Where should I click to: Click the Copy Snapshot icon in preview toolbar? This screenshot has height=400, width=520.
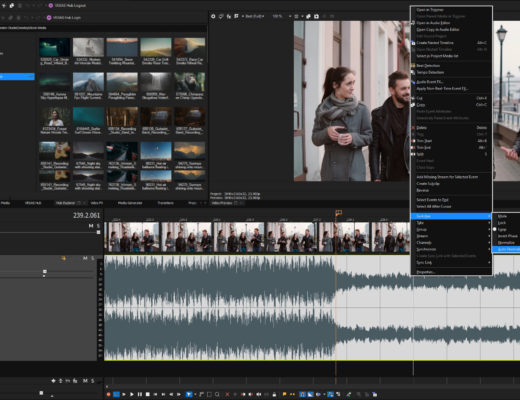(x=308, y=16)
